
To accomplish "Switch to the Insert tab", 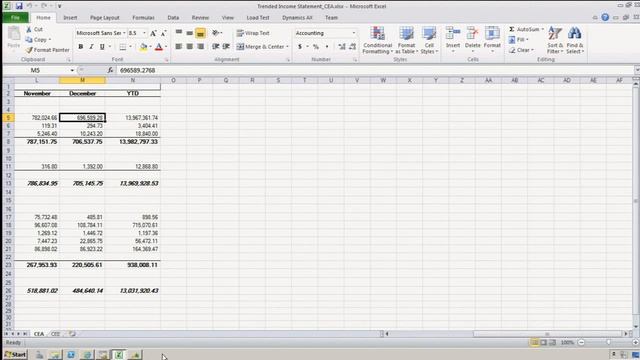I will (x=70, y=18).
